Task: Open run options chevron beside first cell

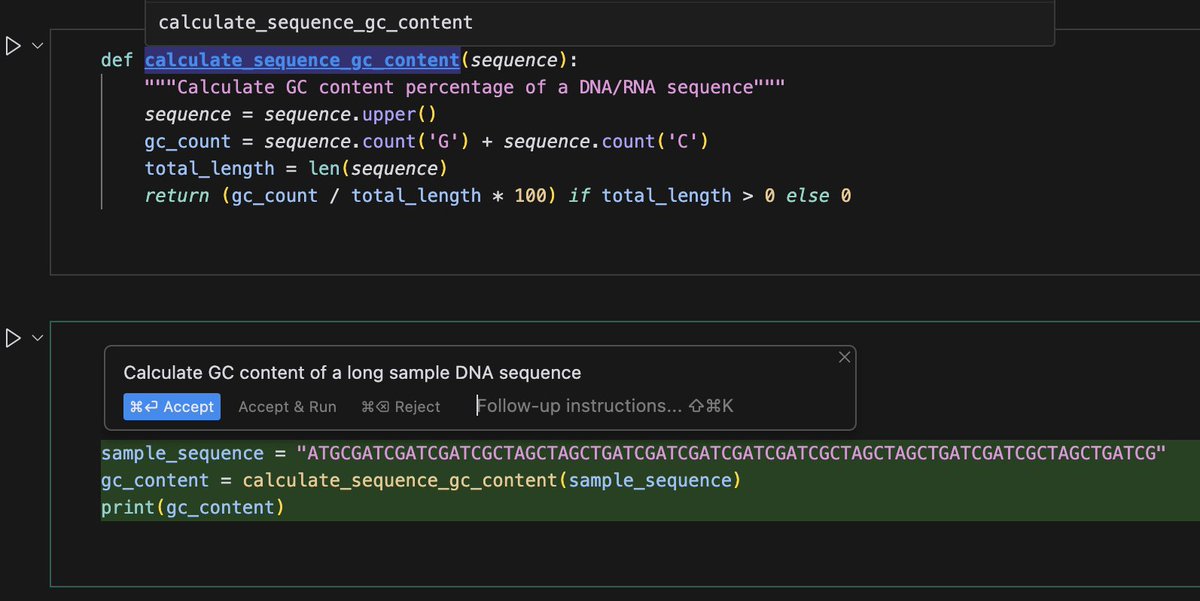Action: (38, 46)
